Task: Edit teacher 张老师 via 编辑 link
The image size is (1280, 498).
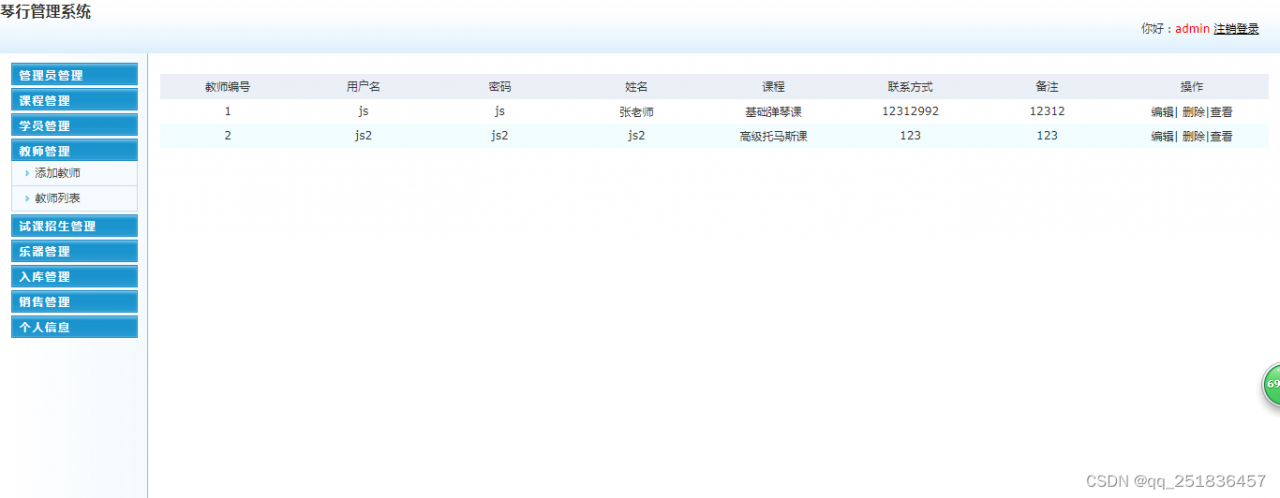Action: (1162, 112)
